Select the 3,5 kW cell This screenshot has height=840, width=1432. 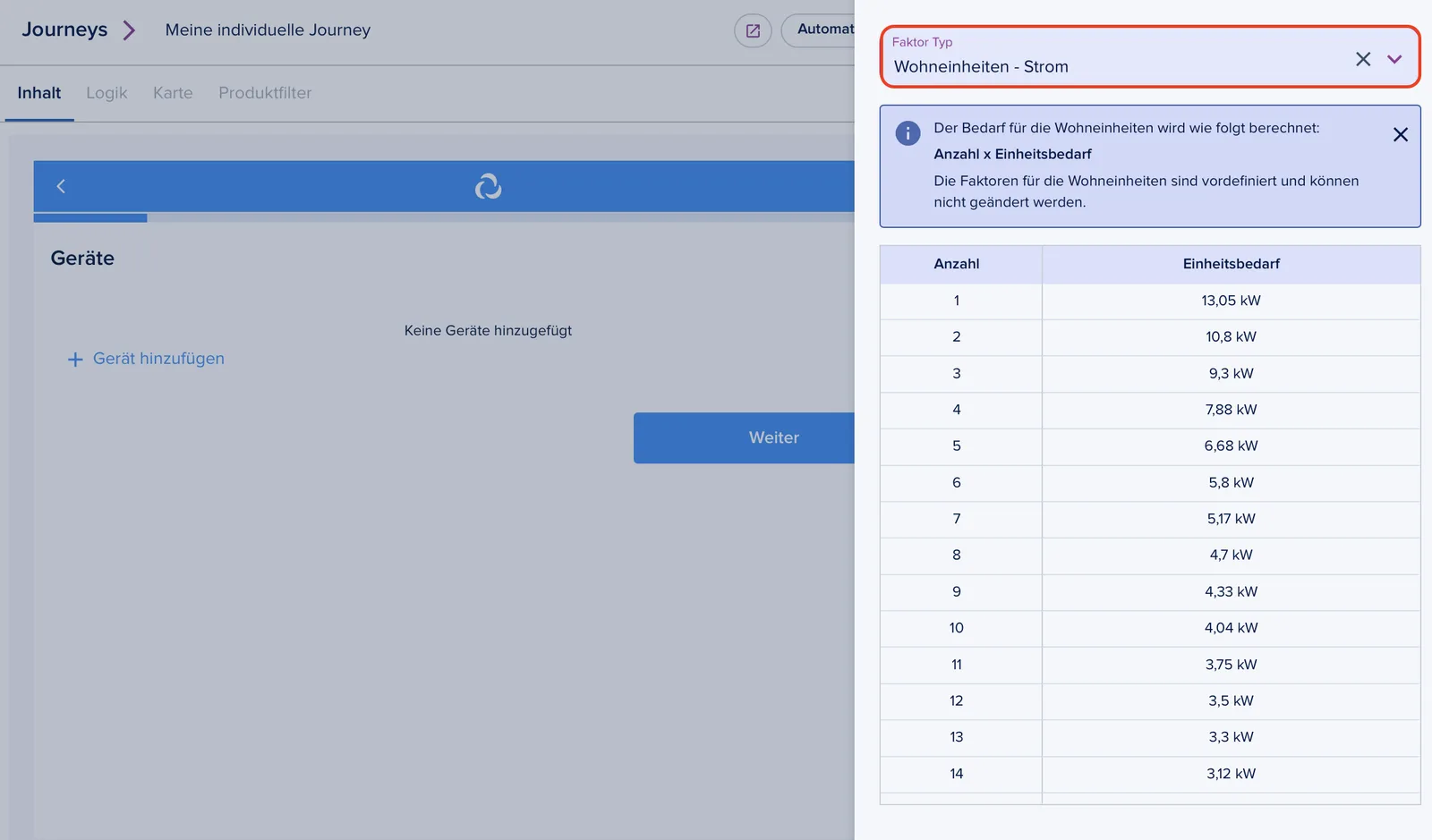click(1231, 701)
